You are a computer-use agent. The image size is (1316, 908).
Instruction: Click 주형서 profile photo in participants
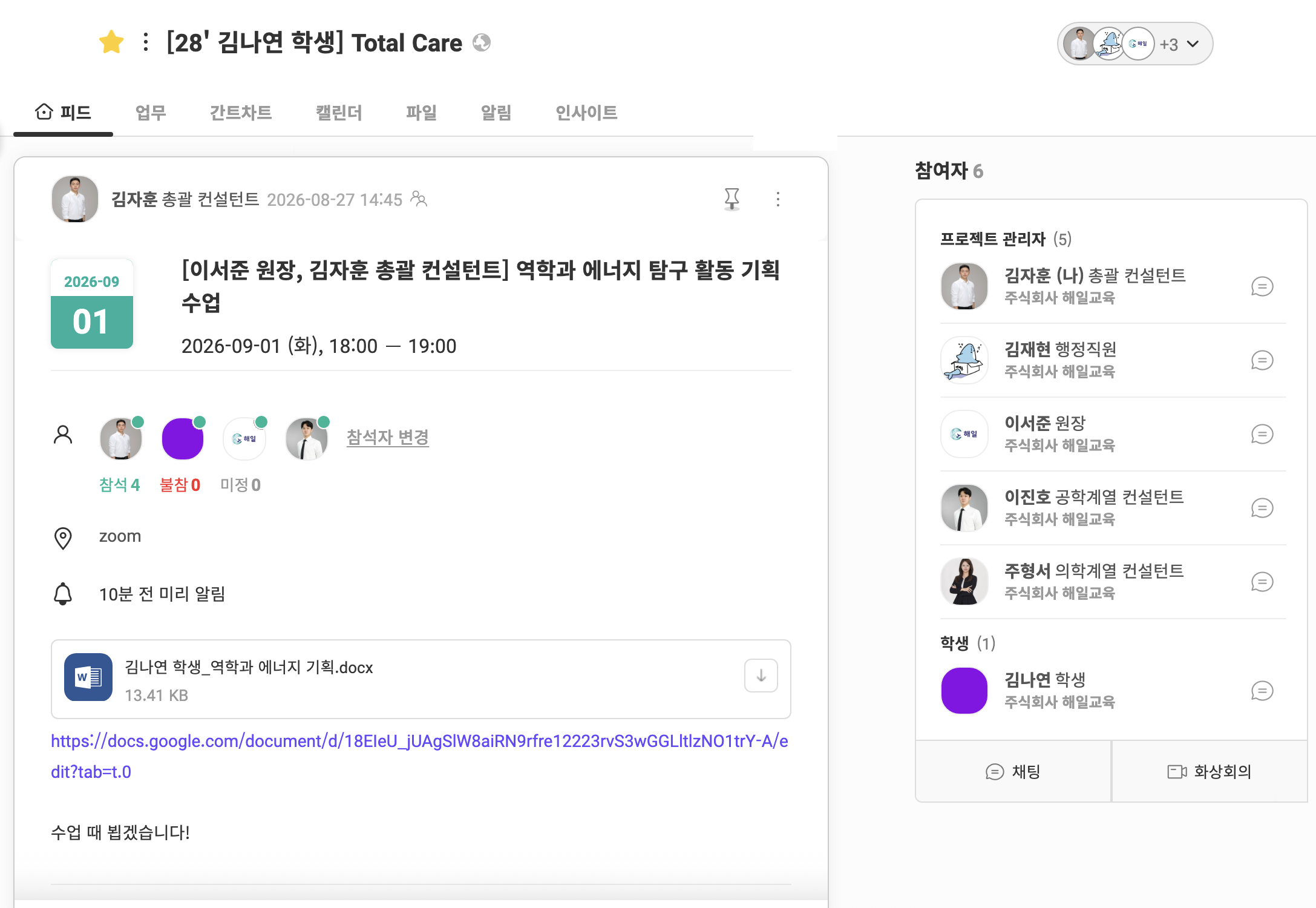(964, 582)
